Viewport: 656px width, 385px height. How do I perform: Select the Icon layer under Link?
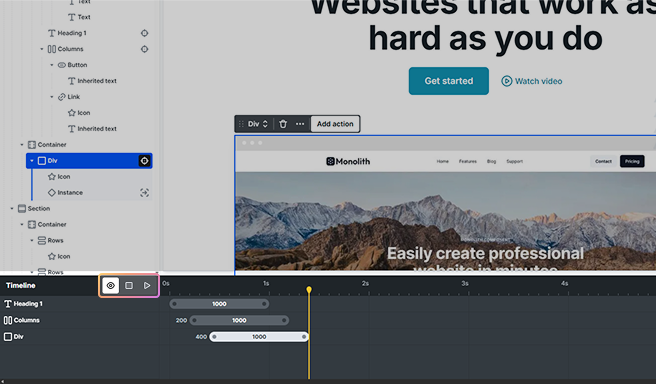coord(79,113)
